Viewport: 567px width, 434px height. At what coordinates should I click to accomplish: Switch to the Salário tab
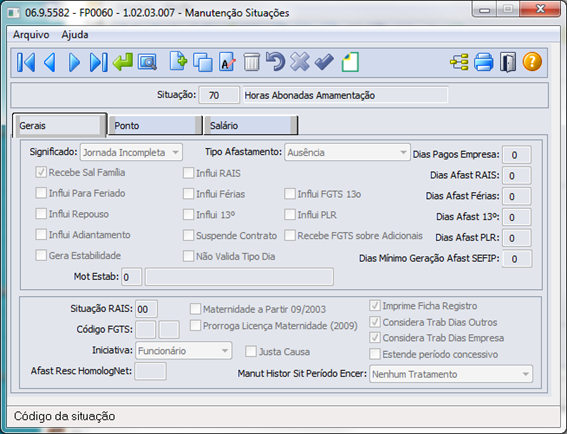pos(251,125)
